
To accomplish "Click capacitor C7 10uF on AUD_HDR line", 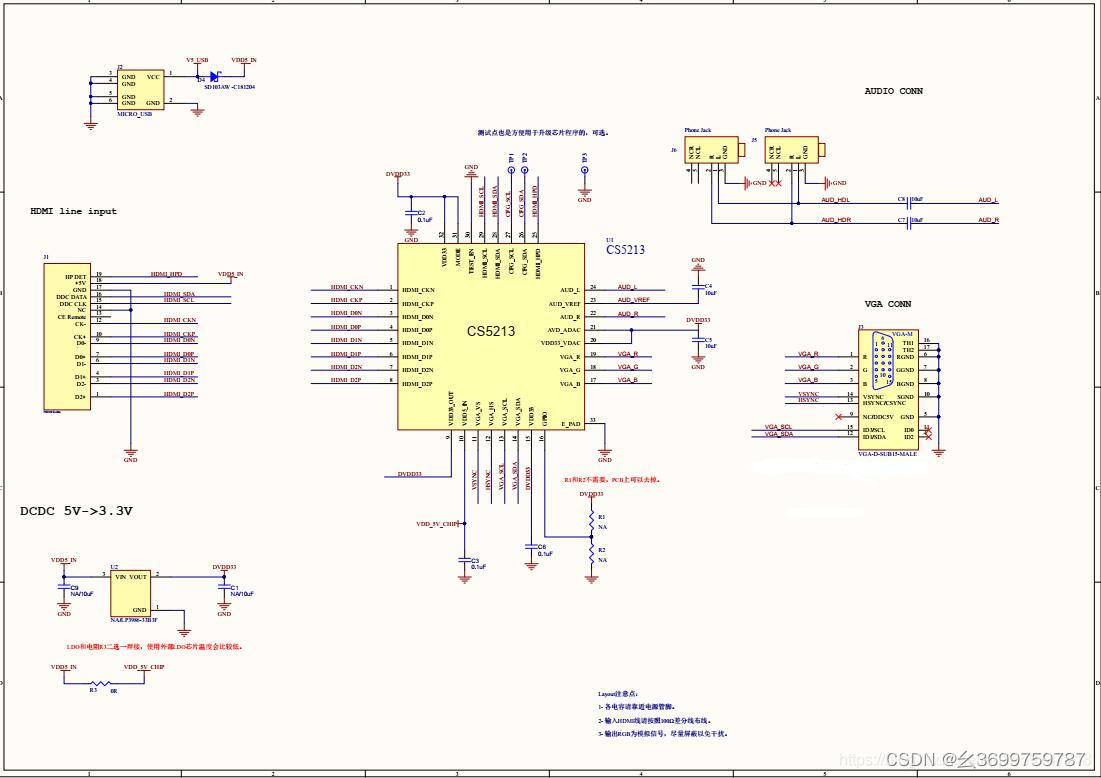I will click(910, 223).
